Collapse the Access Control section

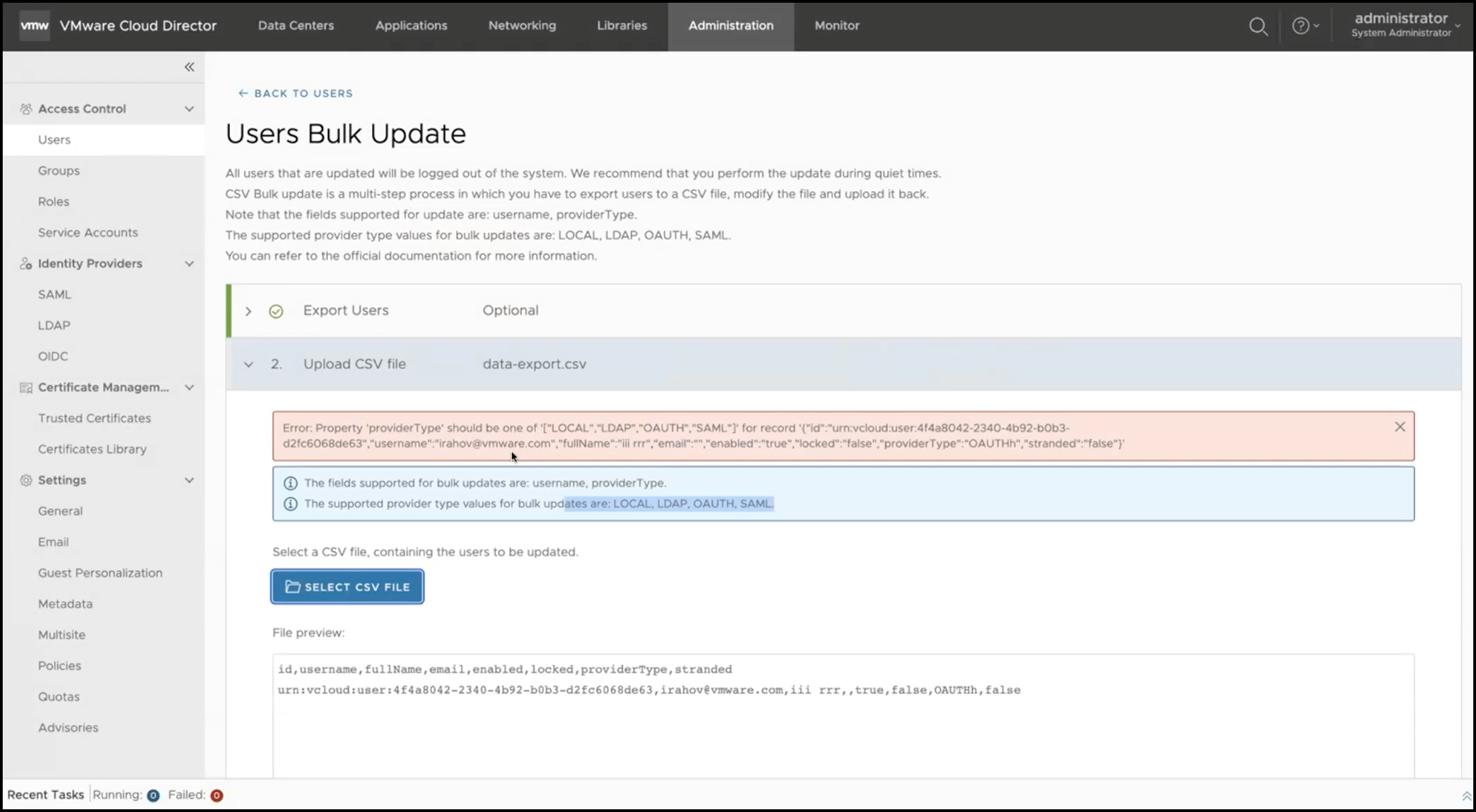point(189,109)
